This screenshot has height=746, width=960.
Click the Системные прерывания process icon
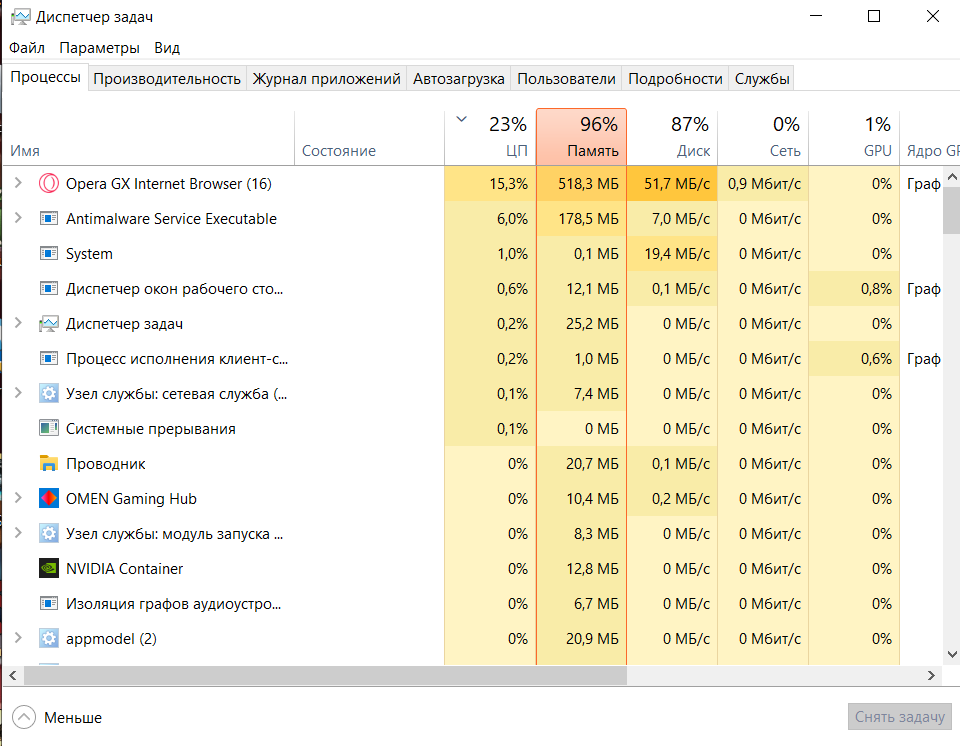pyautogui.click(x=48, y=429)
